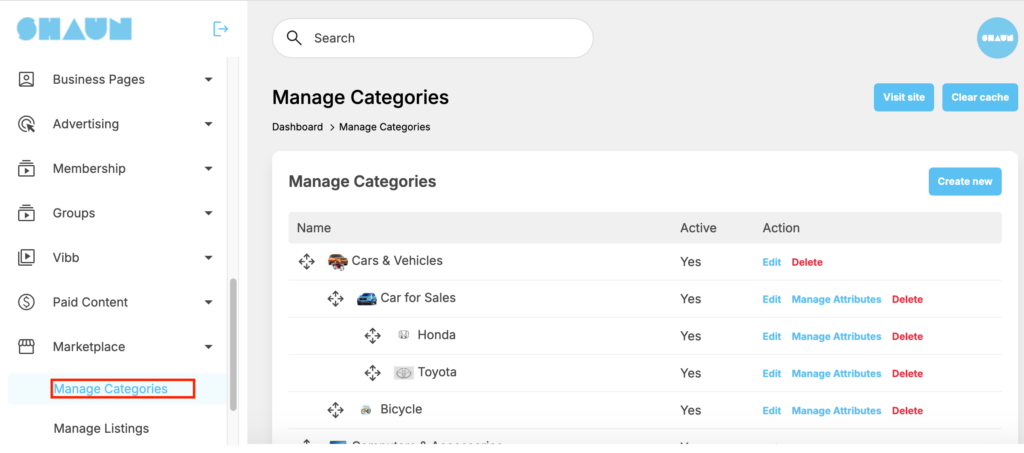This screenshot has height=453, width=1024.
Task: Open the Vibb sidebar menu
Action: [66, 257]
